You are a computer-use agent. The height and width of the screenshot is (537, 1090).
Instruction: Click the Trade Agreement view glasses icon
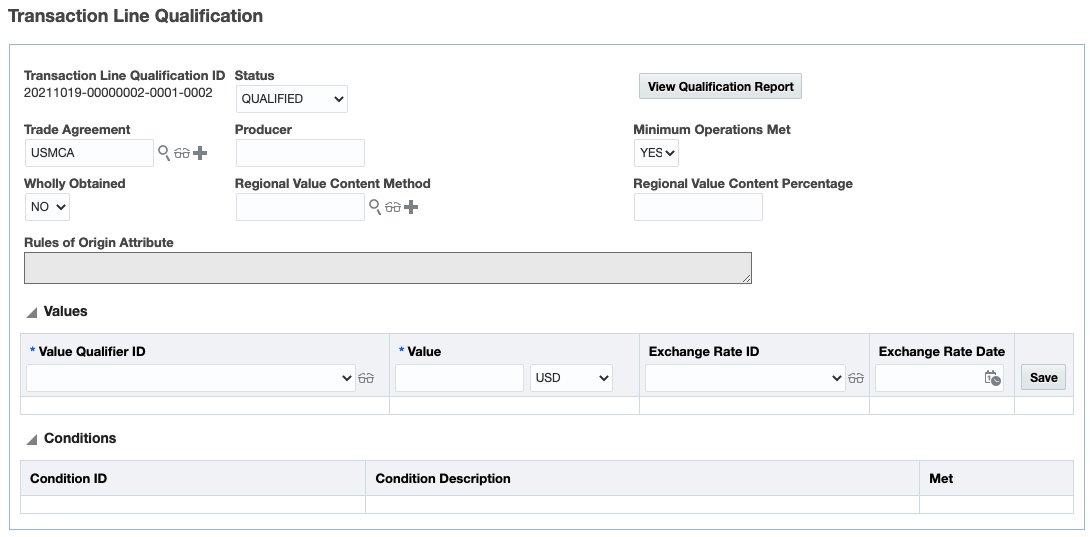point(182,153)
